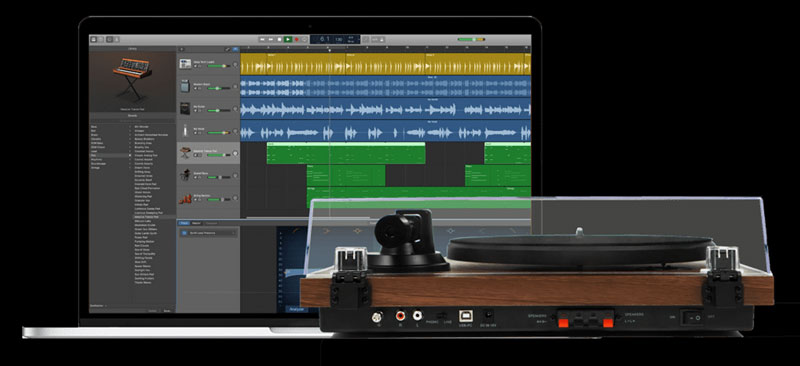800x366 pixels.
Task: Click the tuner icon right of display
Action: point(365,39)
